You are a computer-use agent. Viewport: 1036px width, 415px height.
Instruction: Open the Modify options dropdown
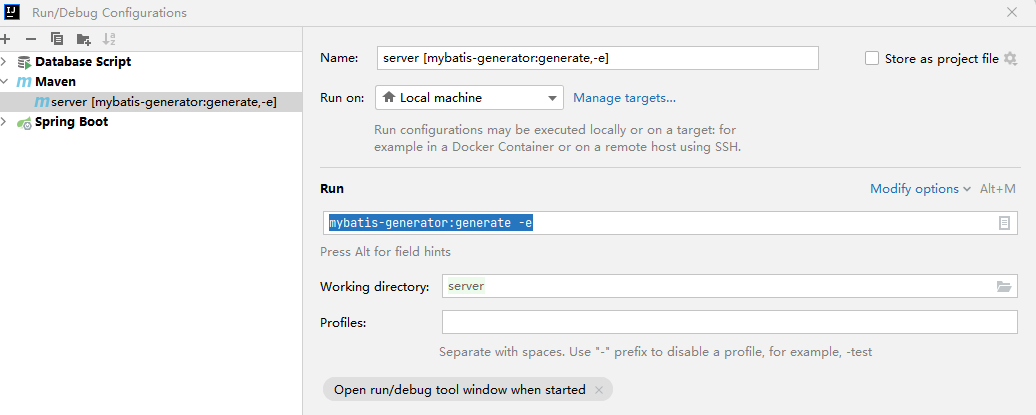tap(920, 189)
